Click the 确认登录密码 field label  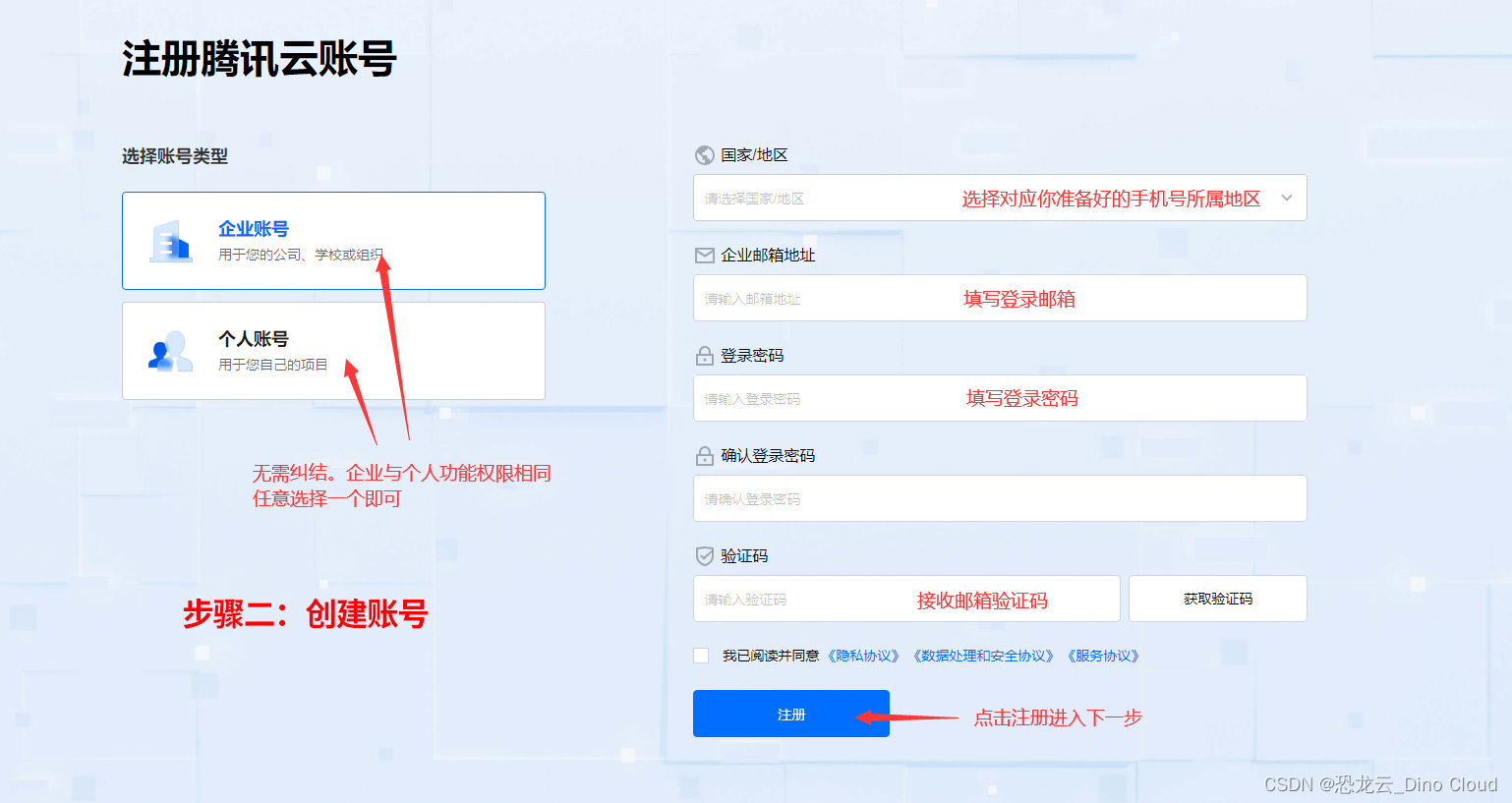point(768,456)
